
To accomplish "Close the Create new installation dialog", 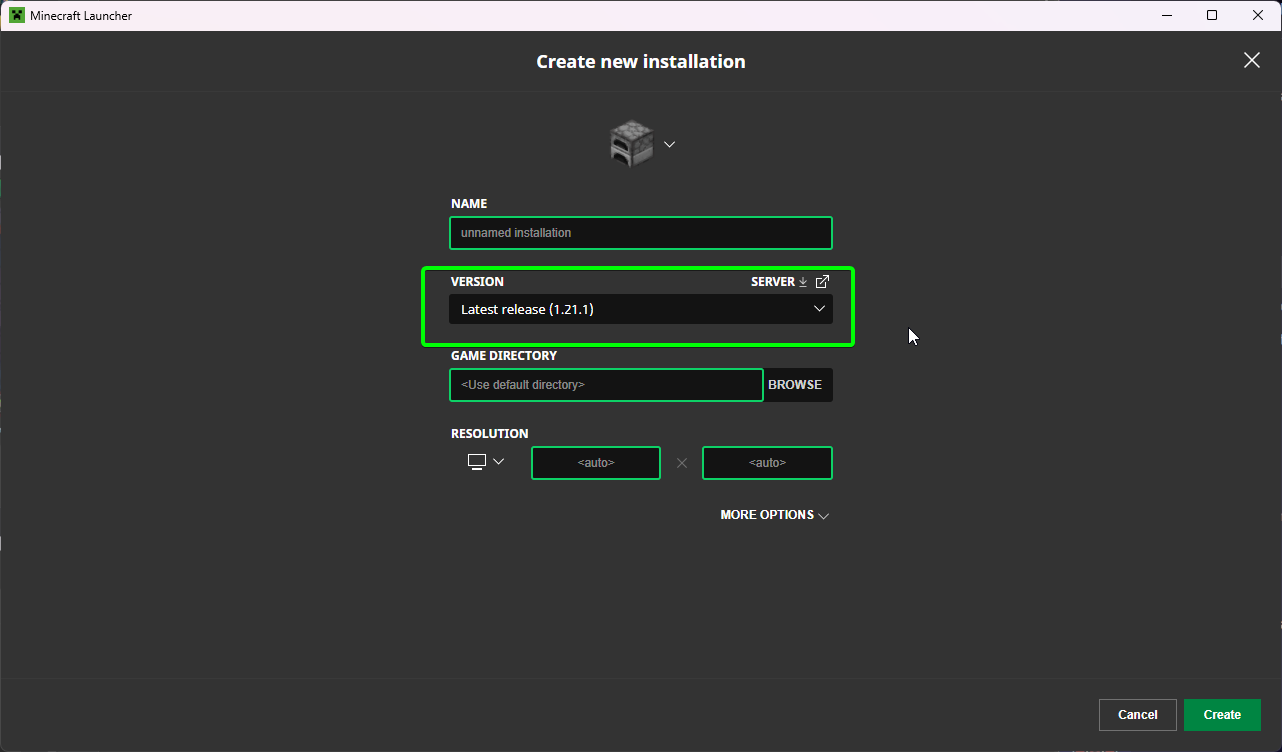I will click(x=1251, y=61).
